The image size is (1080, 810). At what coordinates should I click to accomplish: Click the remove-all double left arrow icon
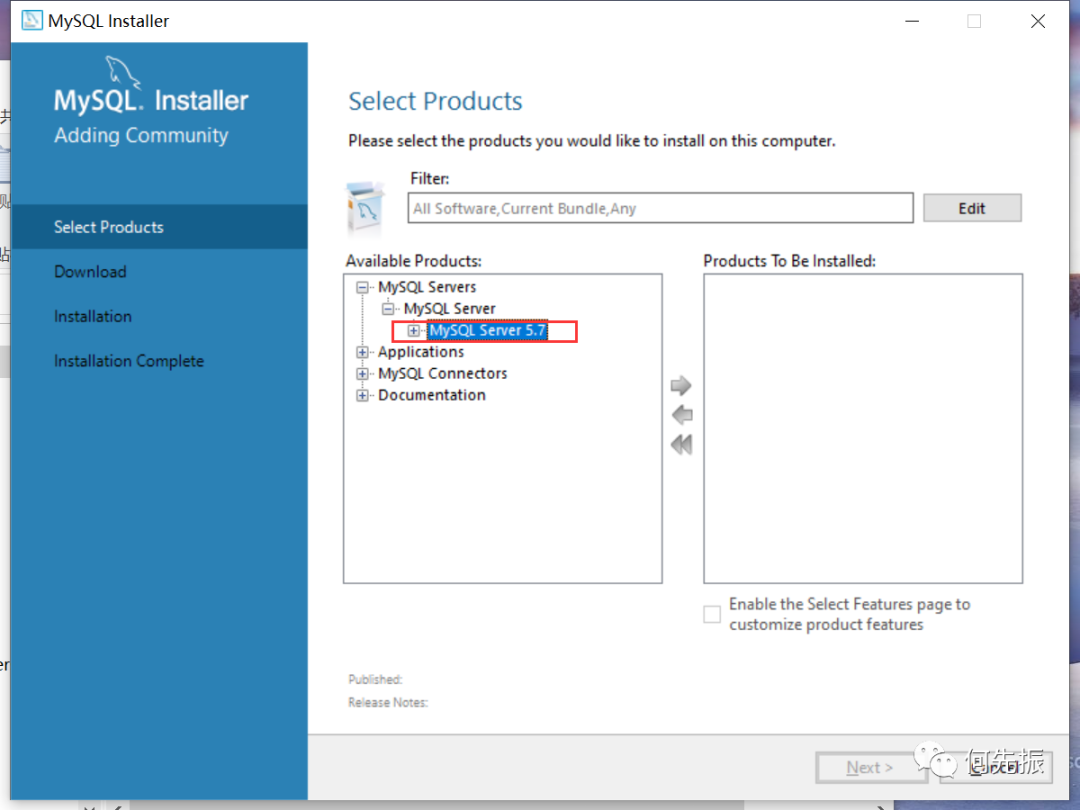(681, 445)
